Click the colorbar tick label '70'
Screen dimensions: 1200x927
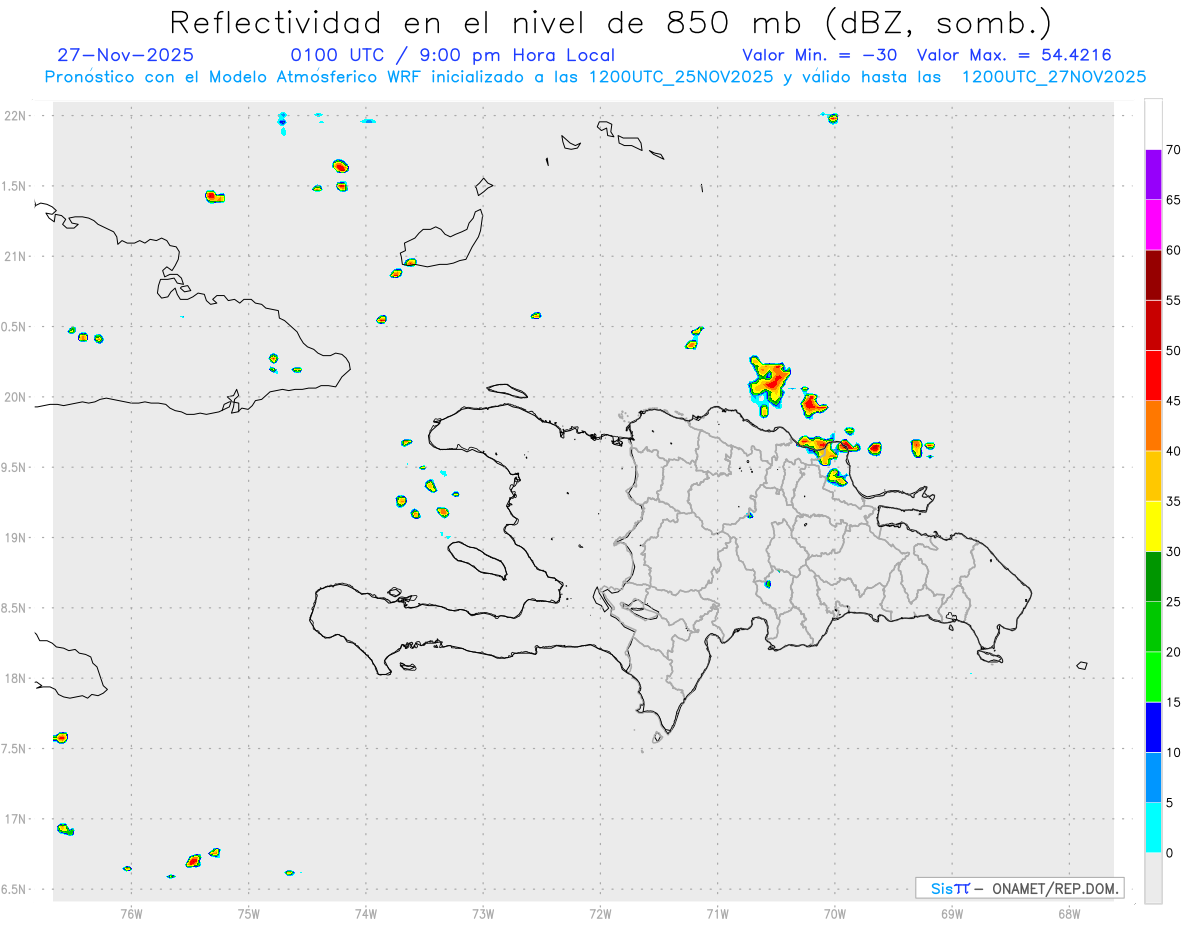pyautogui.click(x=1173, y=150)
